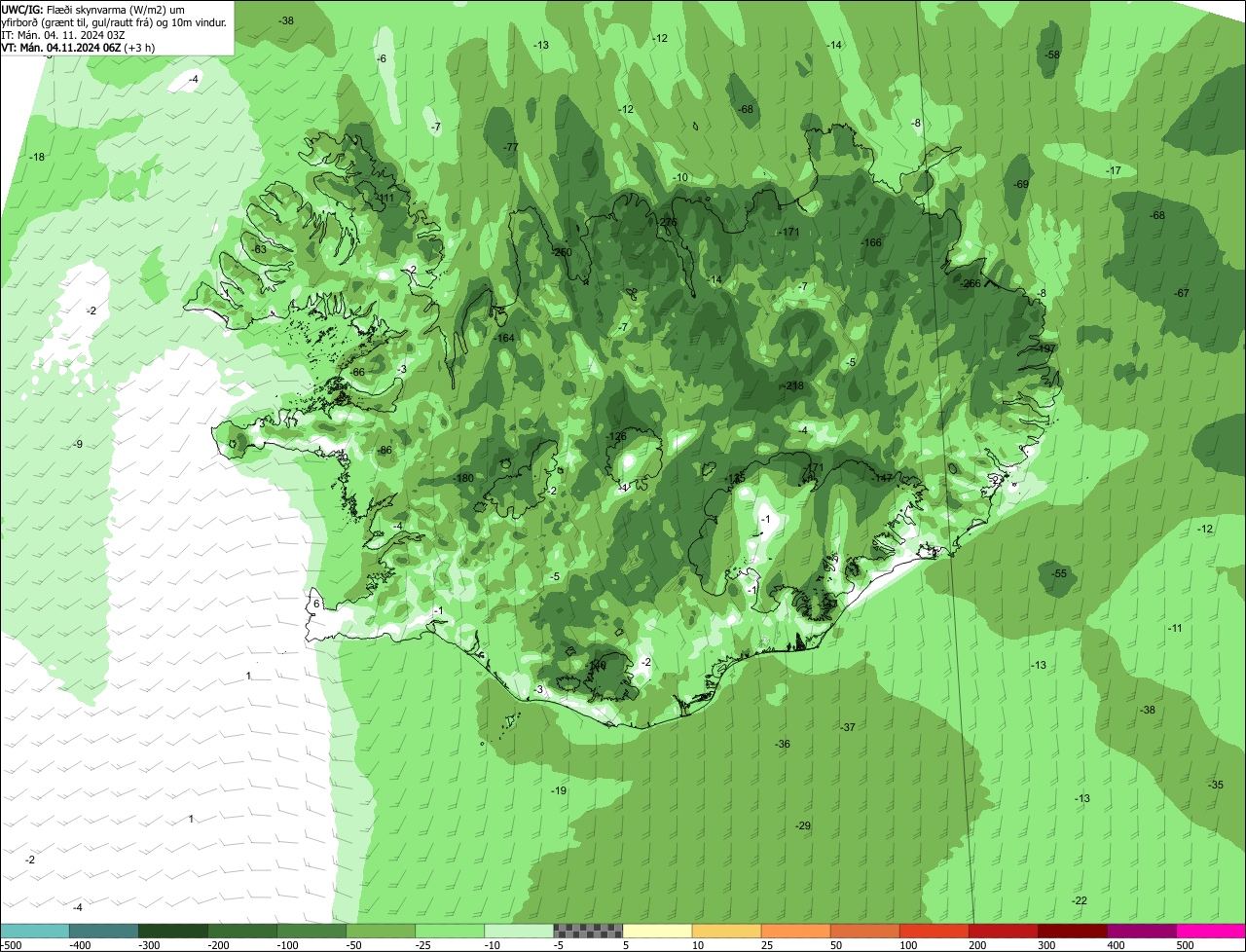Click the 400 label on the legend scale

pyautogui.click(x=1116, y=945)
